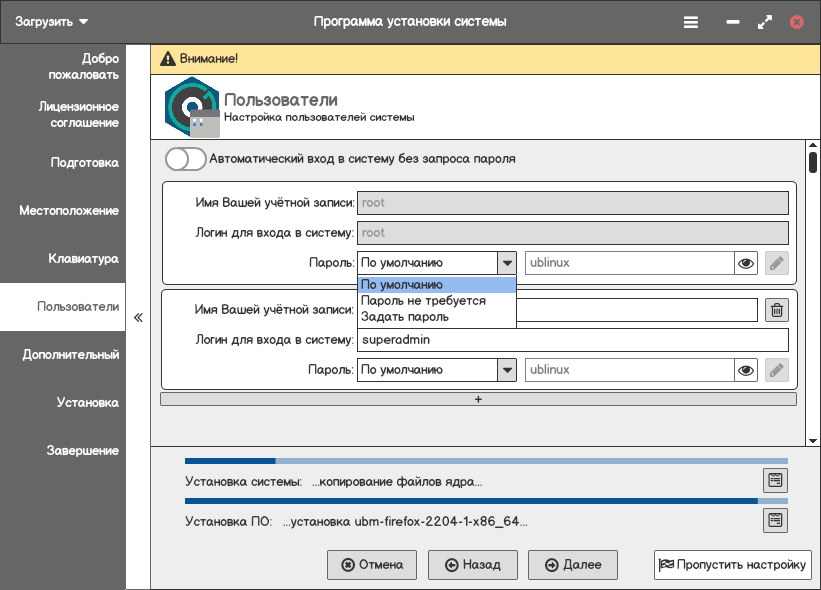Close the root password type dropdown
821x590 pixels.
506,263
